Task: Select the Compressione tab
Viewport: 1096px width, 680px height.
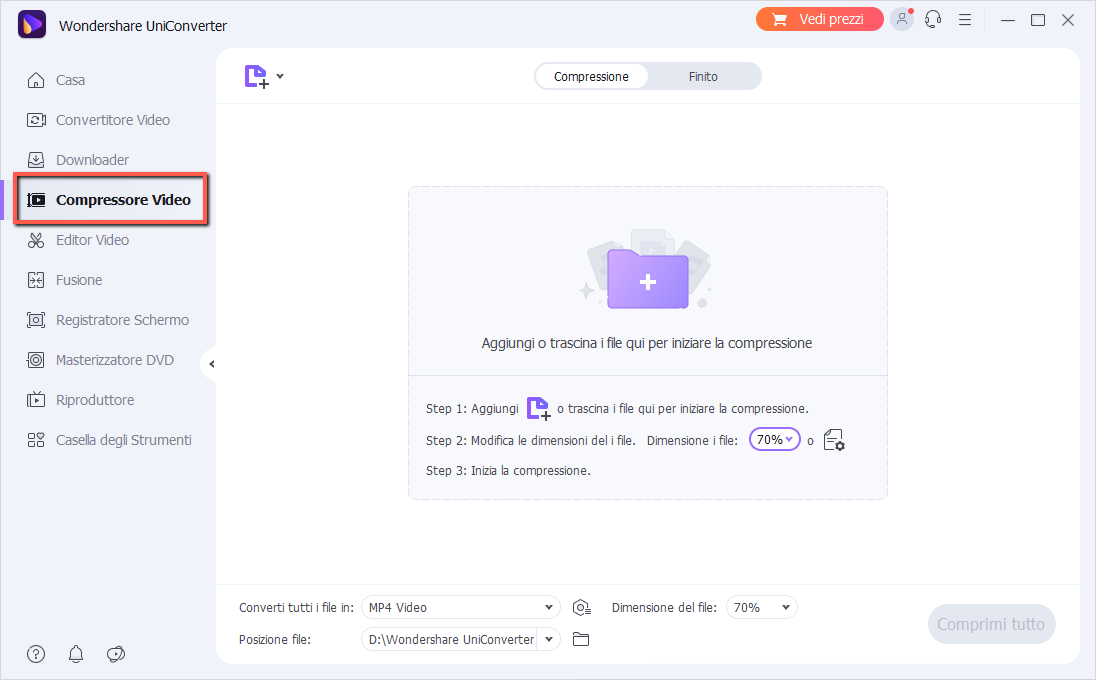Action: click(591, 77)
